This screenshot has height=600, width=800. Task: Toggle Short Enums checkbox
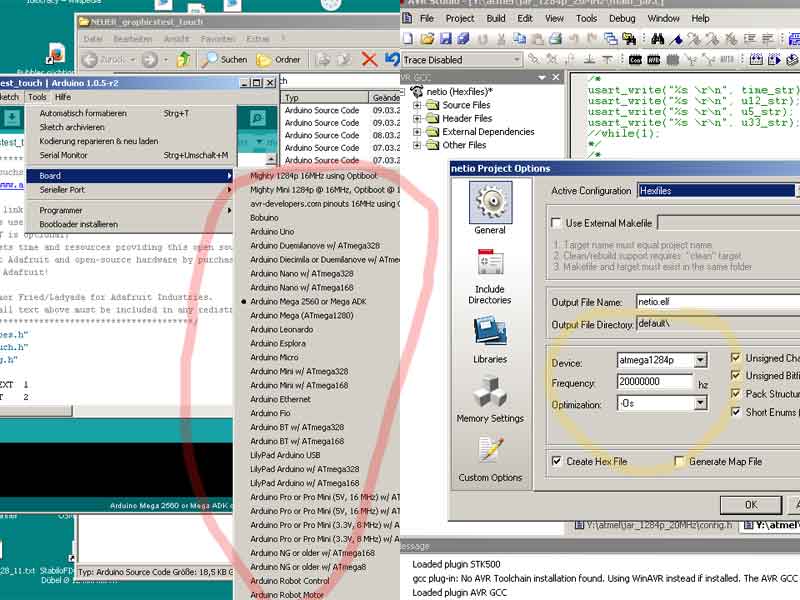click(736, 412)
